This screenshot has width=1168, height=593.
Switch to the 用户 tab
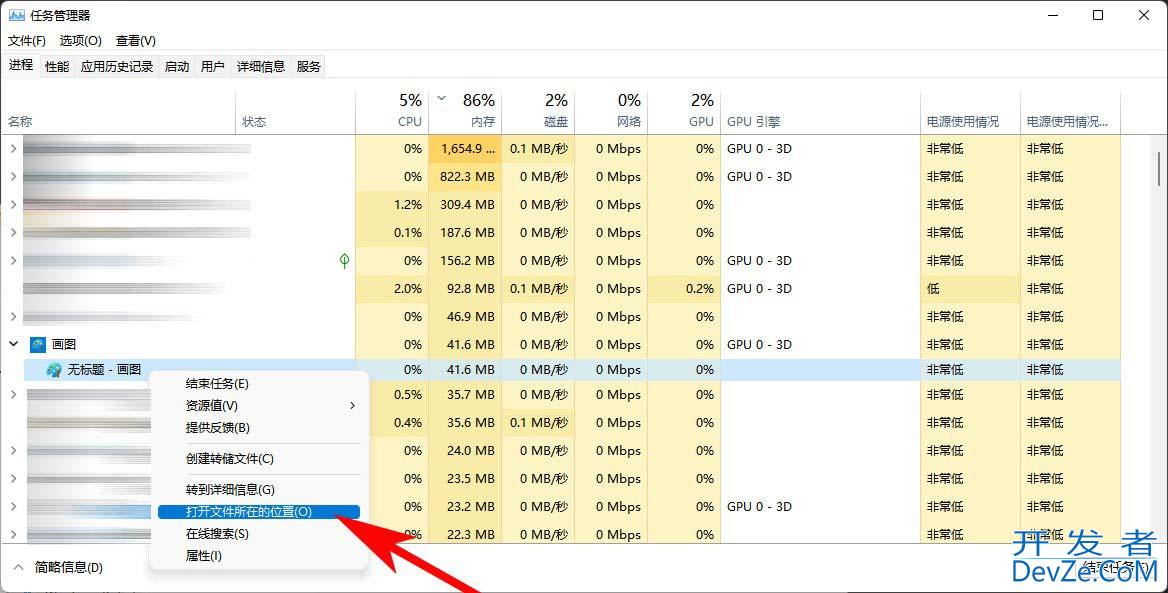pos(212,66)
